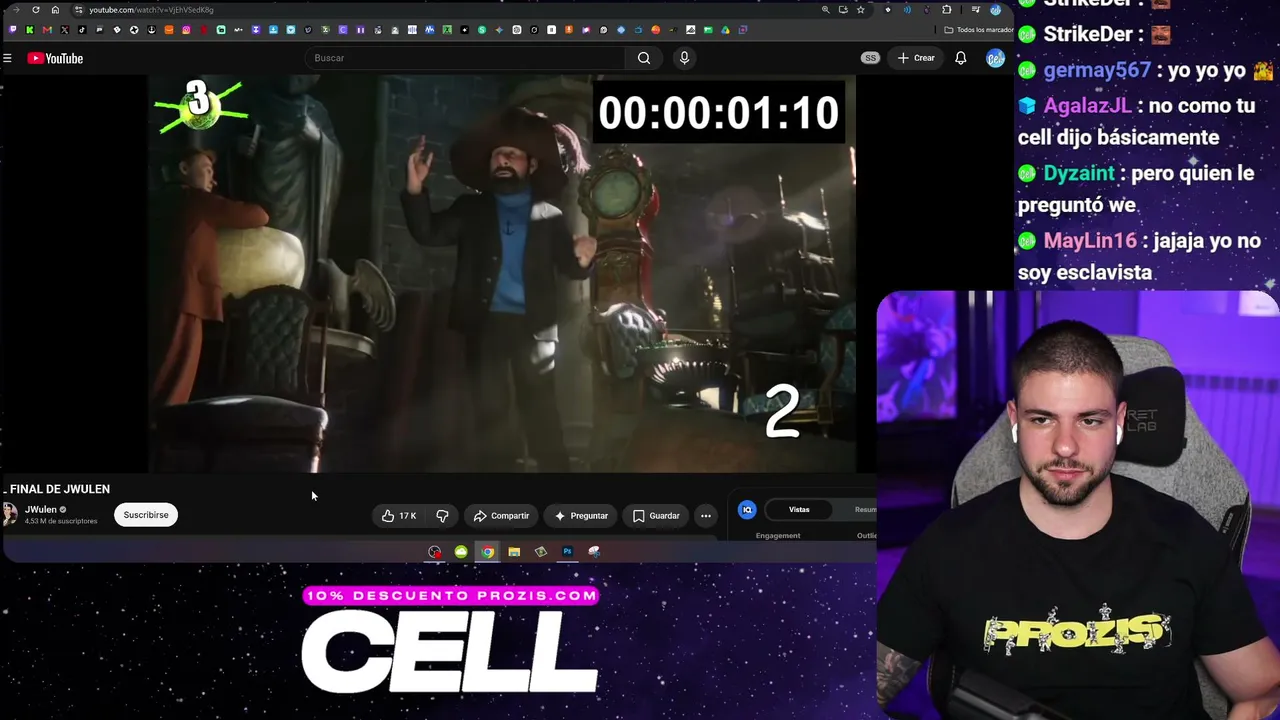This screenshot has height=720, width=1280.
Task: Click chat username germay567
Action: tap(1096, 70)
